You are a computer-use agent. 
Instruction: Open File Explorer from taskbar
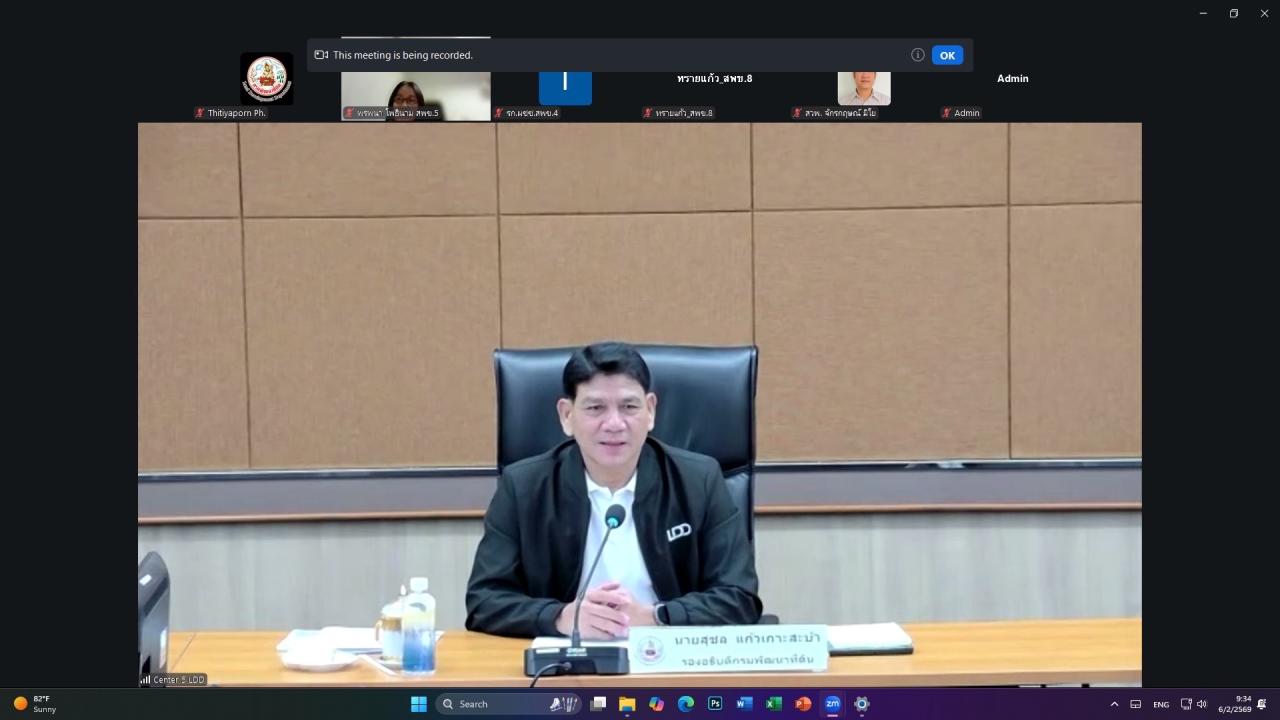[627, 704]
